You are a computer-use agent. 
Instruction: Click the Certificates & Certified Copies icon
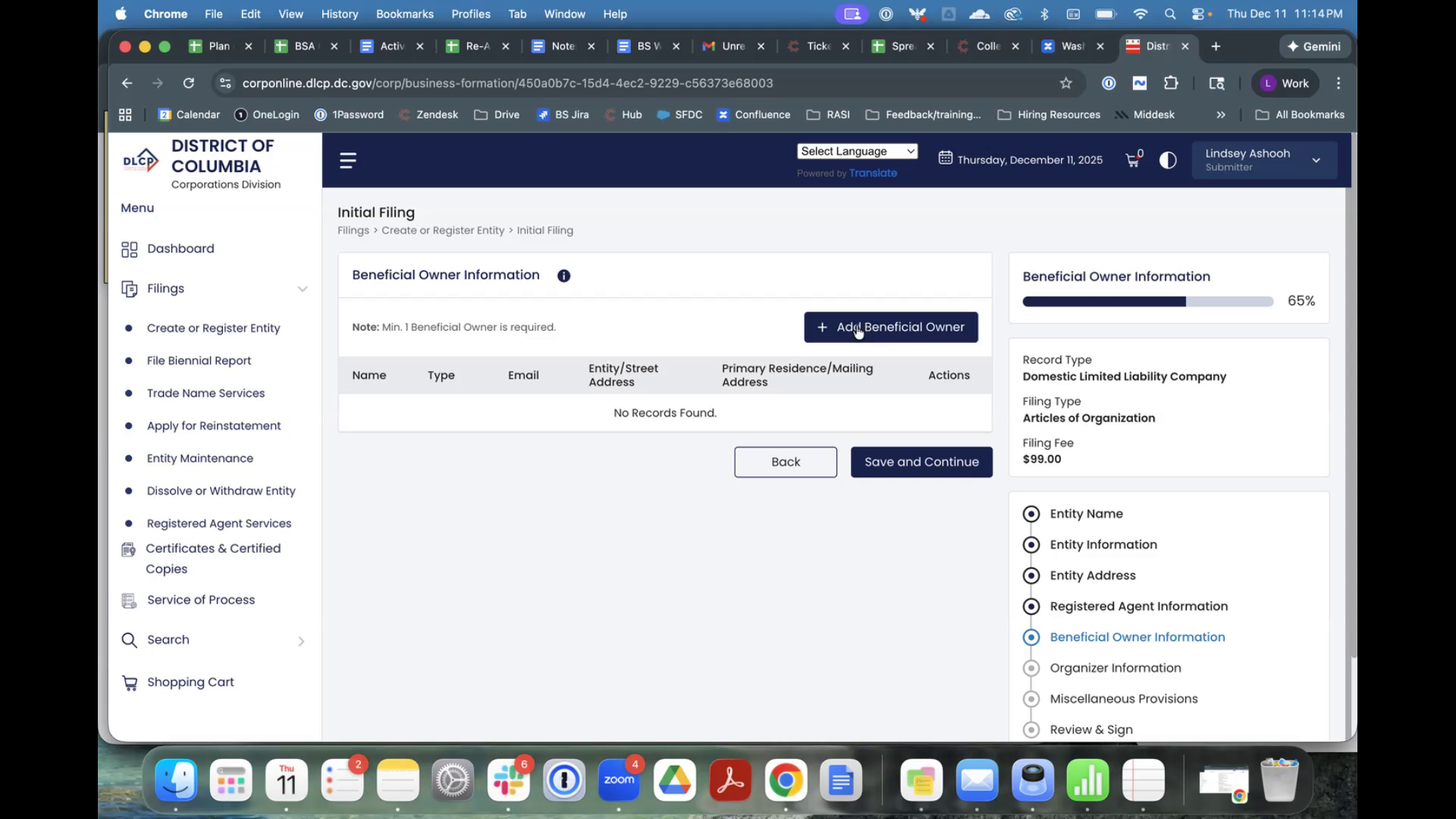(x=129, y=550)
